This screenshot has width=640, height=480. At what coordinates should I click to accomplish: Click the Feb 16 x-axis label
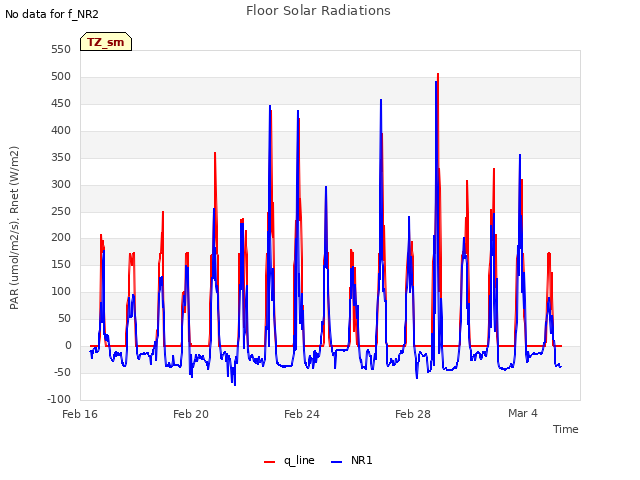[80, 414]
